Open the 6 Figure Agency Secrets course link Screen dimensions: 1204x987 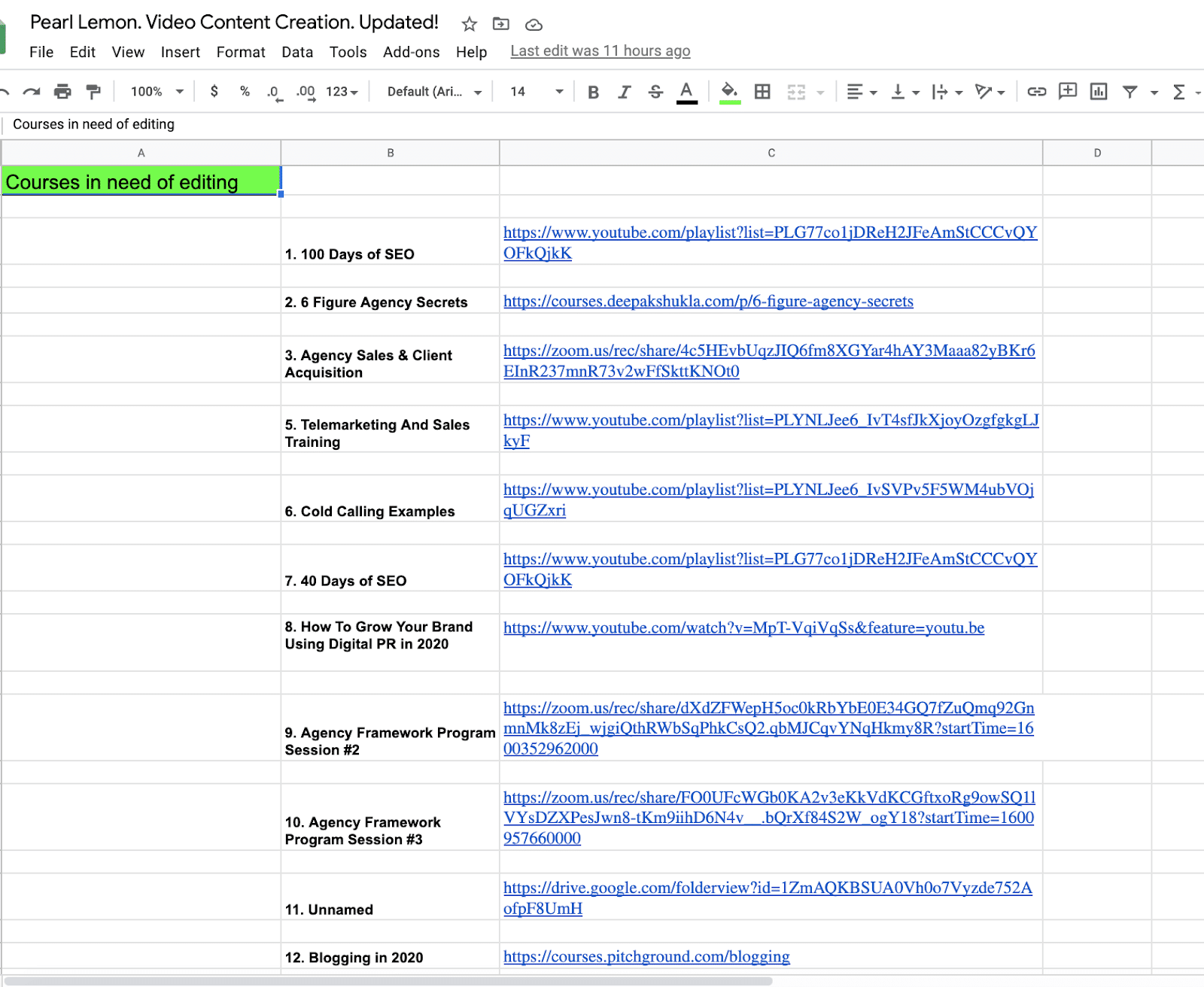point(708,302)
